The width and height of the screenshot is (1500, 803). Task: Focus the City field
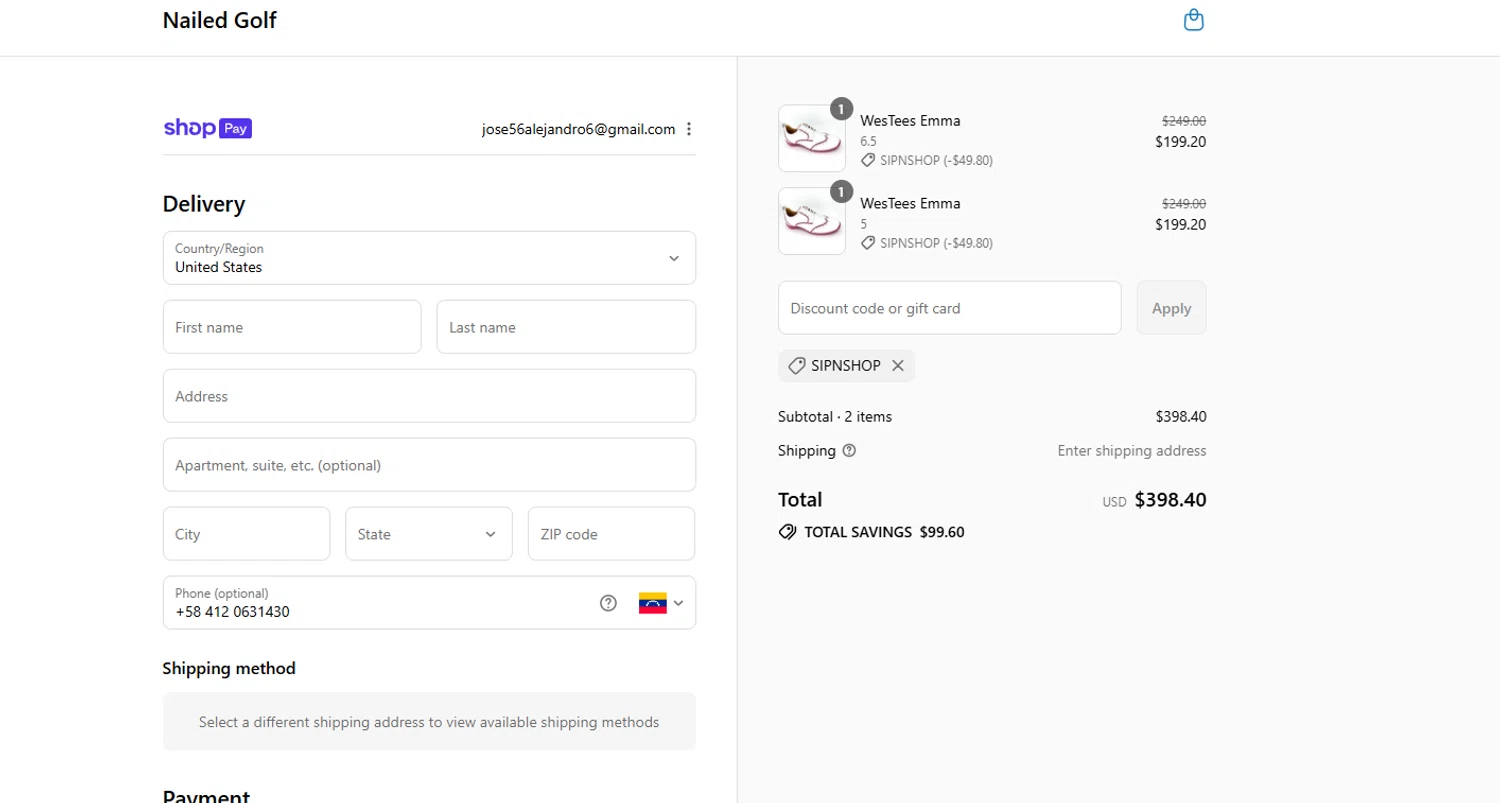(246, 534)
